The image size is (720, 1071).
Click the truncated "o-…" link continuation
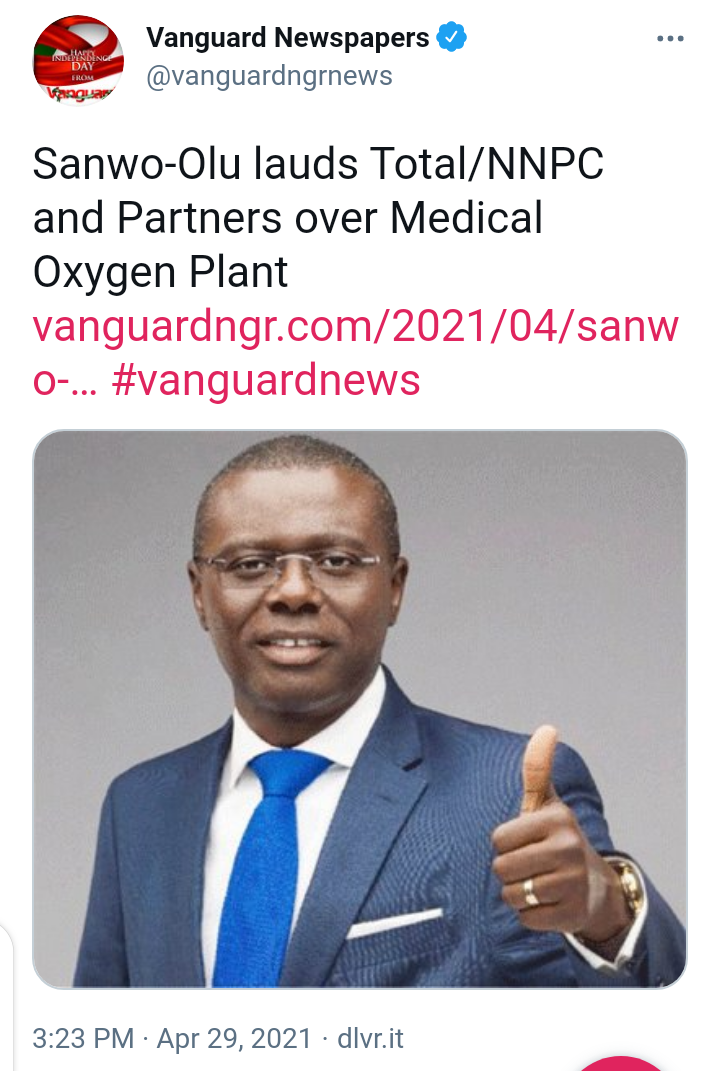coord(66,381)
